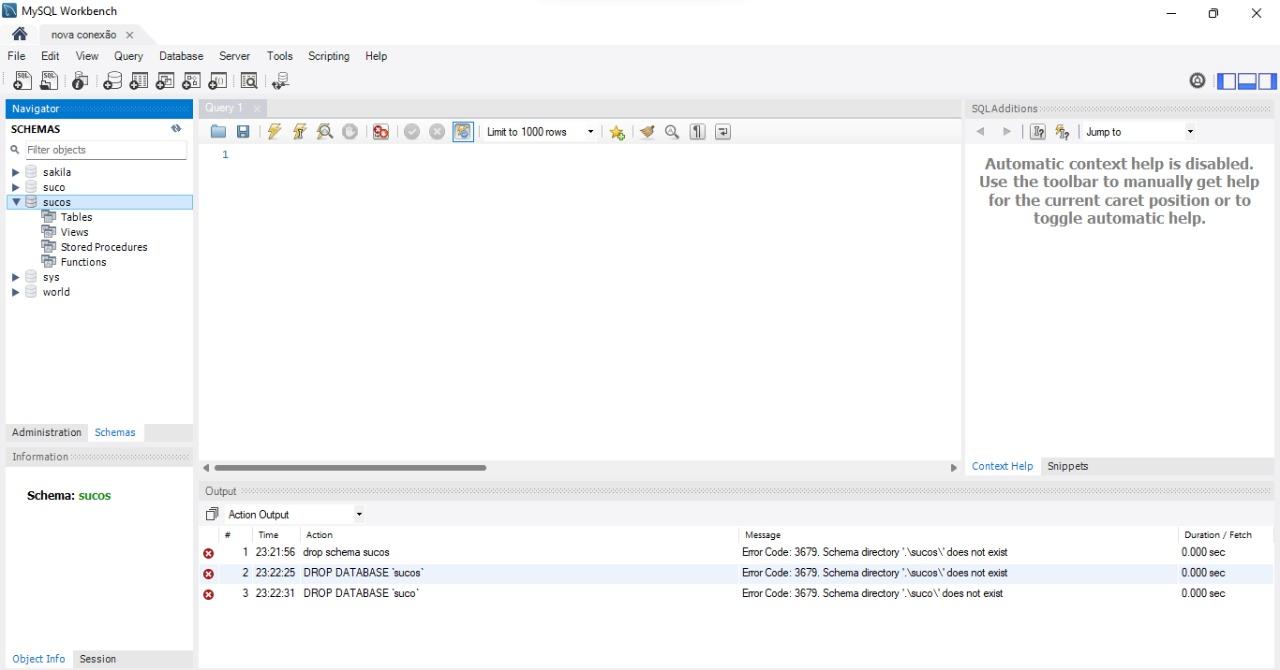Close the Query 1 tab
Viewport: 1280px width, 670px height.
(x=257, y=108)
